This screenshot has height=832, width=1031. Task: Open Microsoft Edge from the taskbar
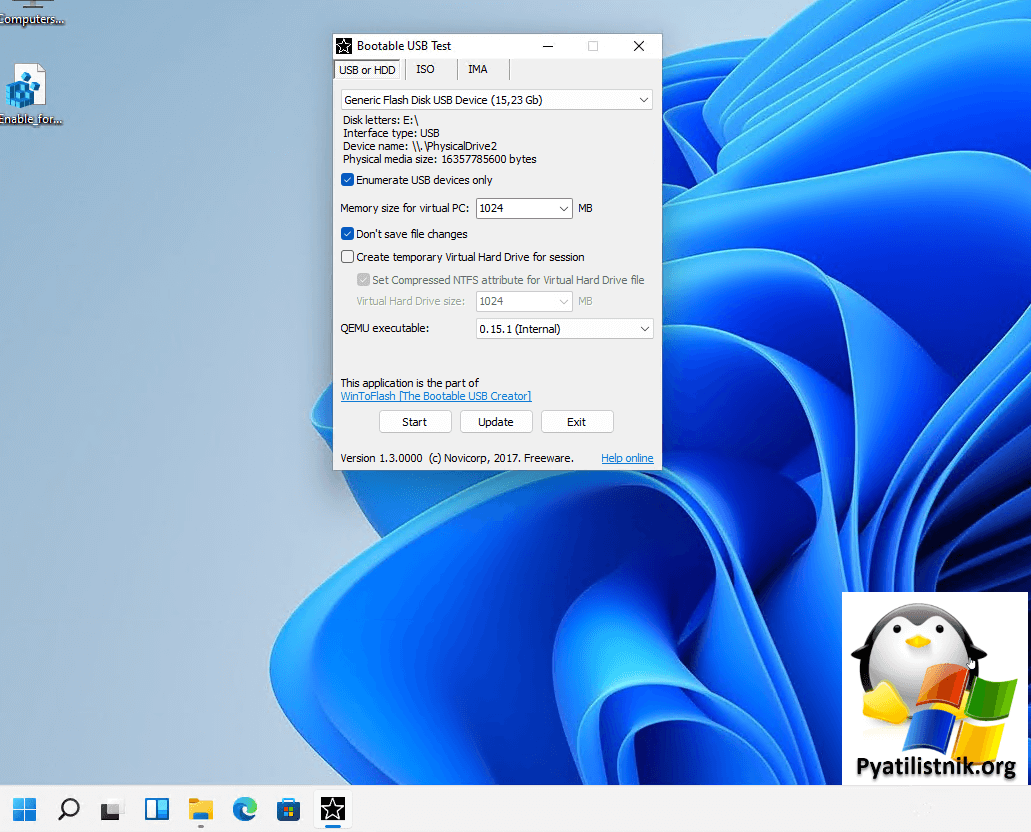[245, 808]
